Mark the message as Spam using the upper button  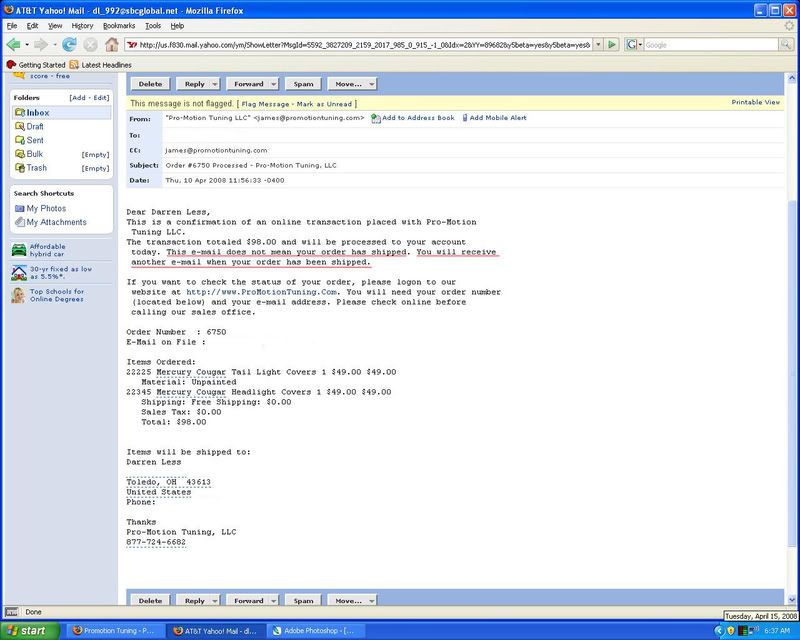pos(303,84)
